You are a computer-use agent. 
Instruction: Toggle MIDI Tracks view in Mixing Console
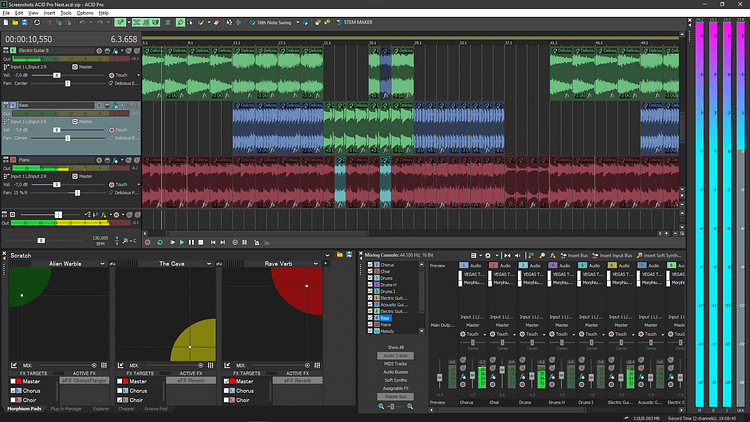tap(396, 364)
